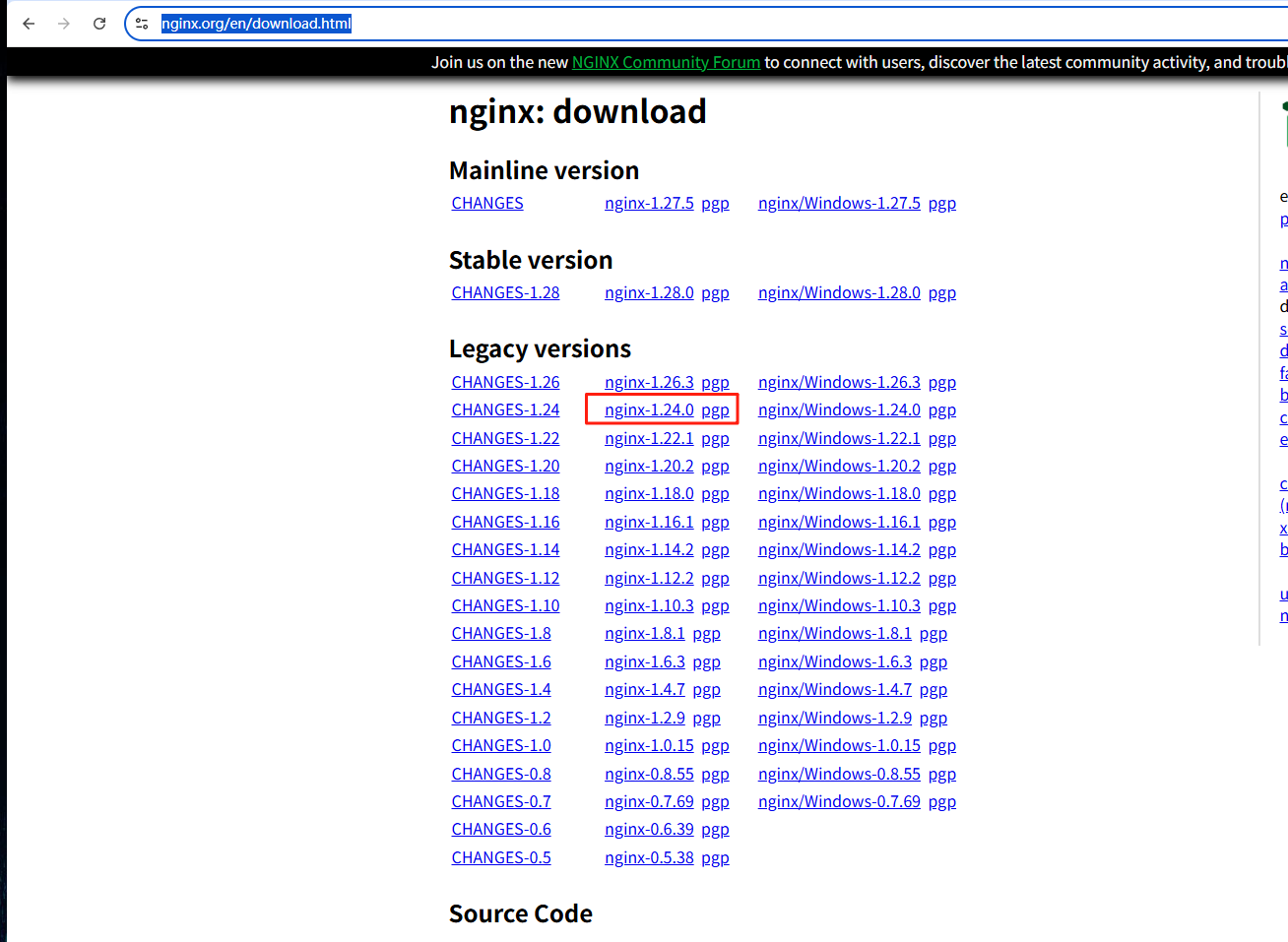Open CHANGES-1.4 link
This screenshot has height=942, width=1288.
click(501, 689)
